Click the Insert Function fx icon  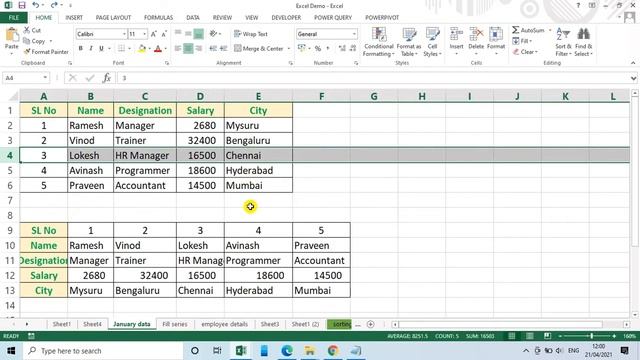(x=107, y=78)
